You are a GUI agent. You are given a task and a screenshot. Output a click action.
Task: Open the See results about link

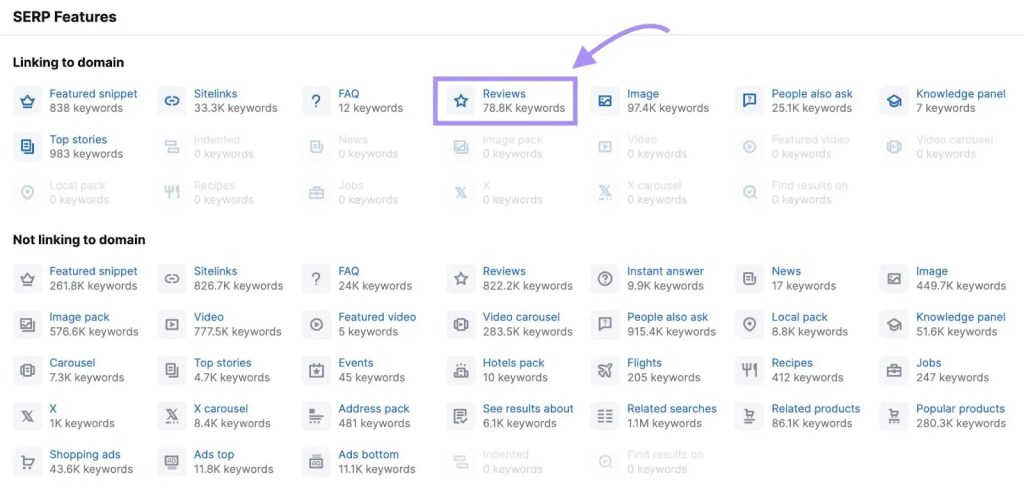click(528, 409)
